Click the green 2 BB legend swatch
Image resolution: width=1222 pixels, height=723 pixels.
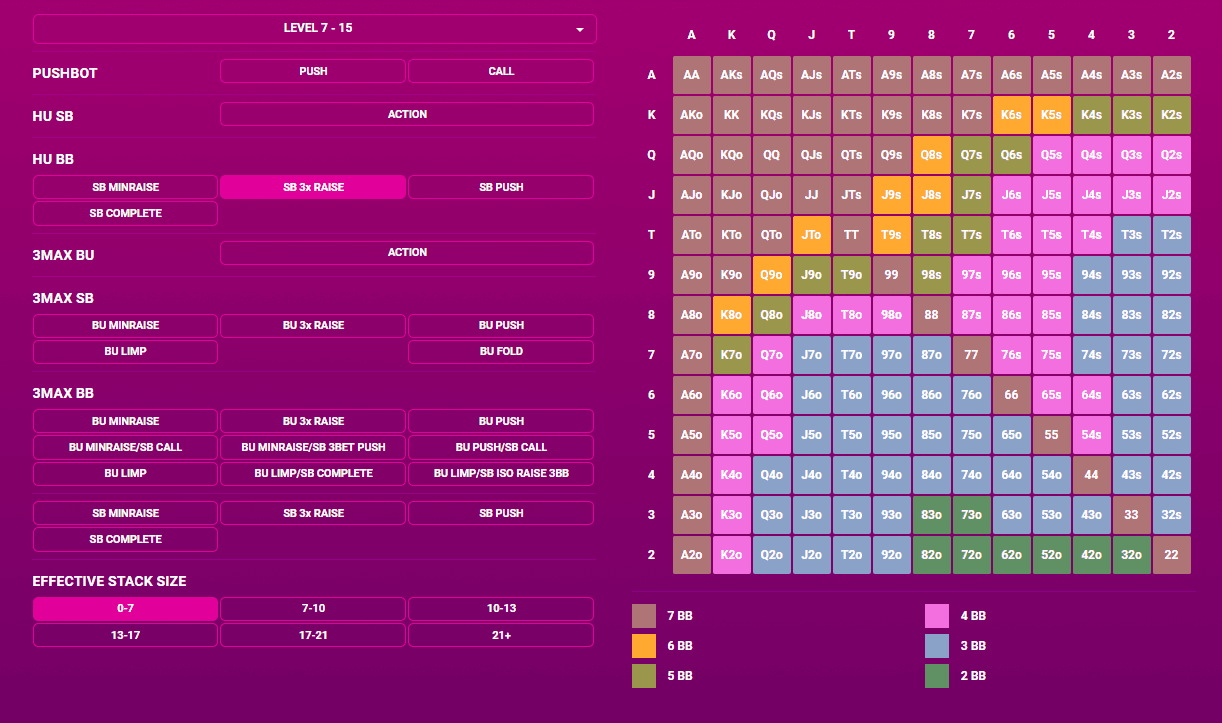(x=937, y=676)
